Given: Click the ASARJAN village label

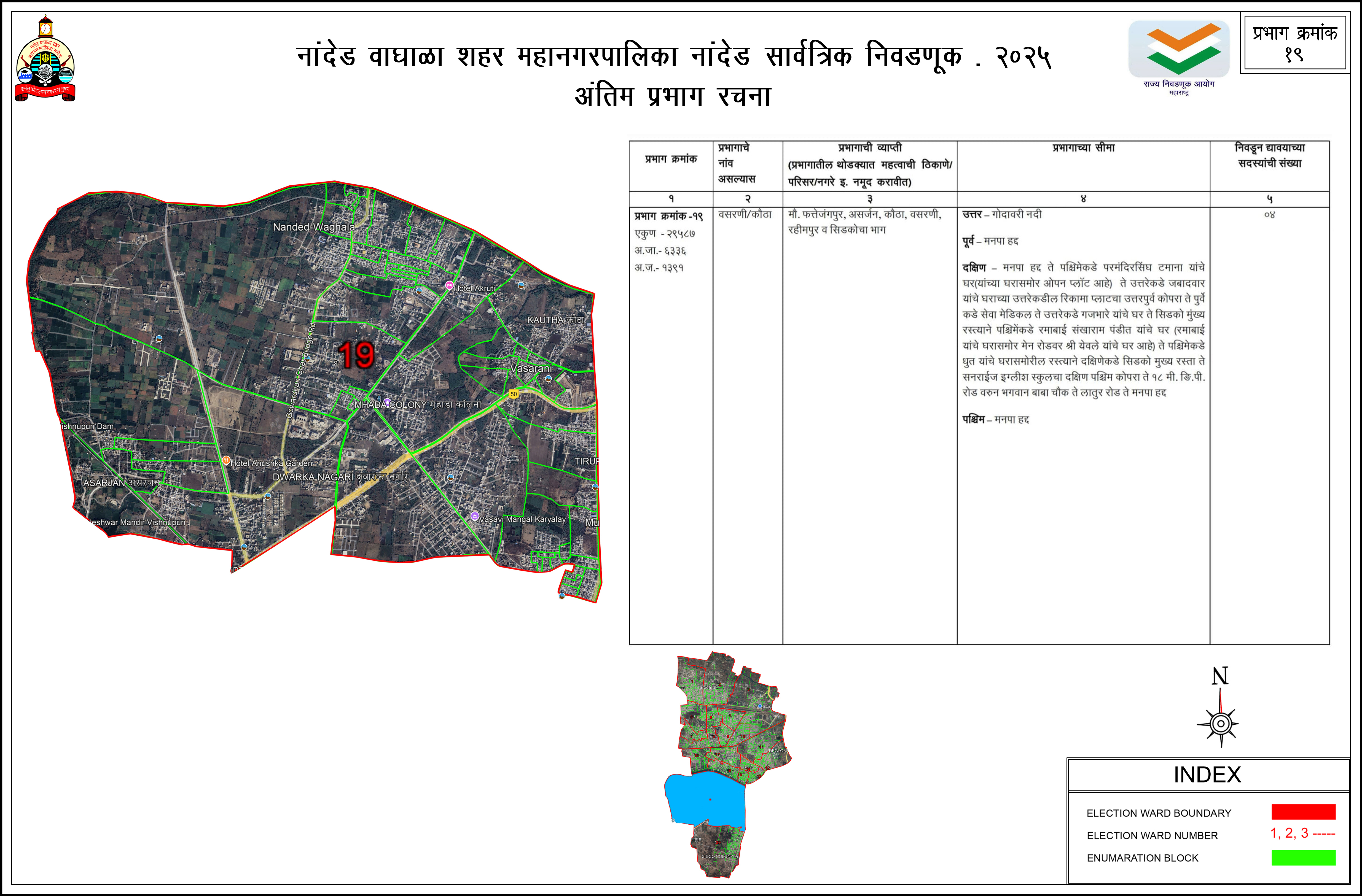Looking at the screenshot, I should click(104, 483).
